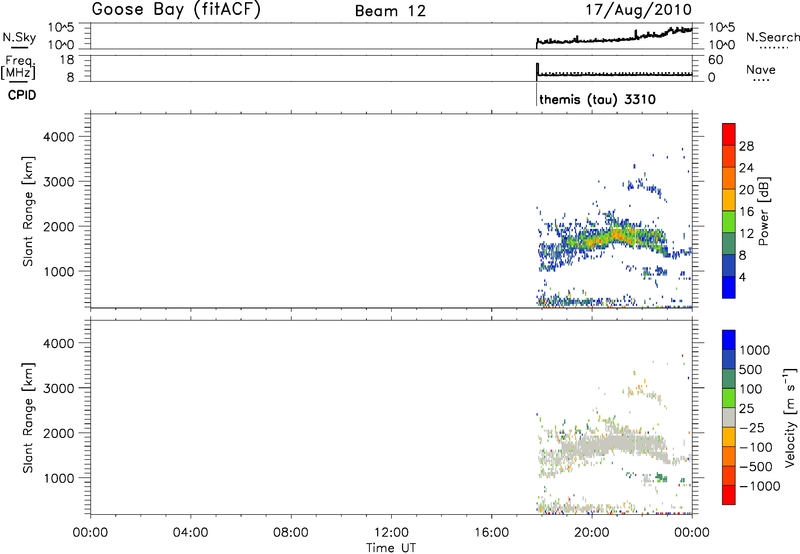Click the 17/Aug/2010 date text
Viewport: 800px width, 554px height.
[x=638, y=10]
